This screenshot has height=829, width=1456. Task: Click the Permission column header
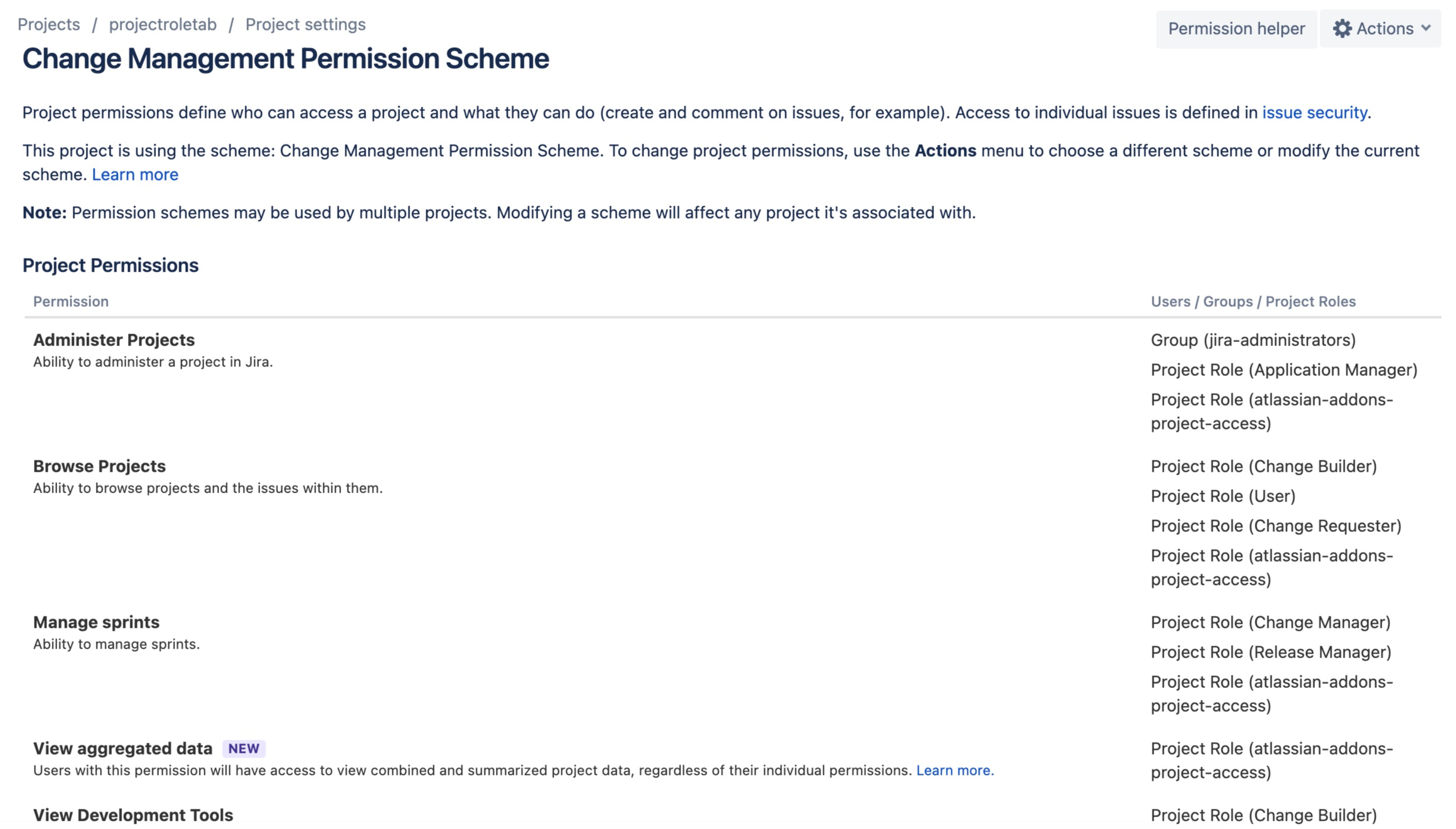point(71,302)
